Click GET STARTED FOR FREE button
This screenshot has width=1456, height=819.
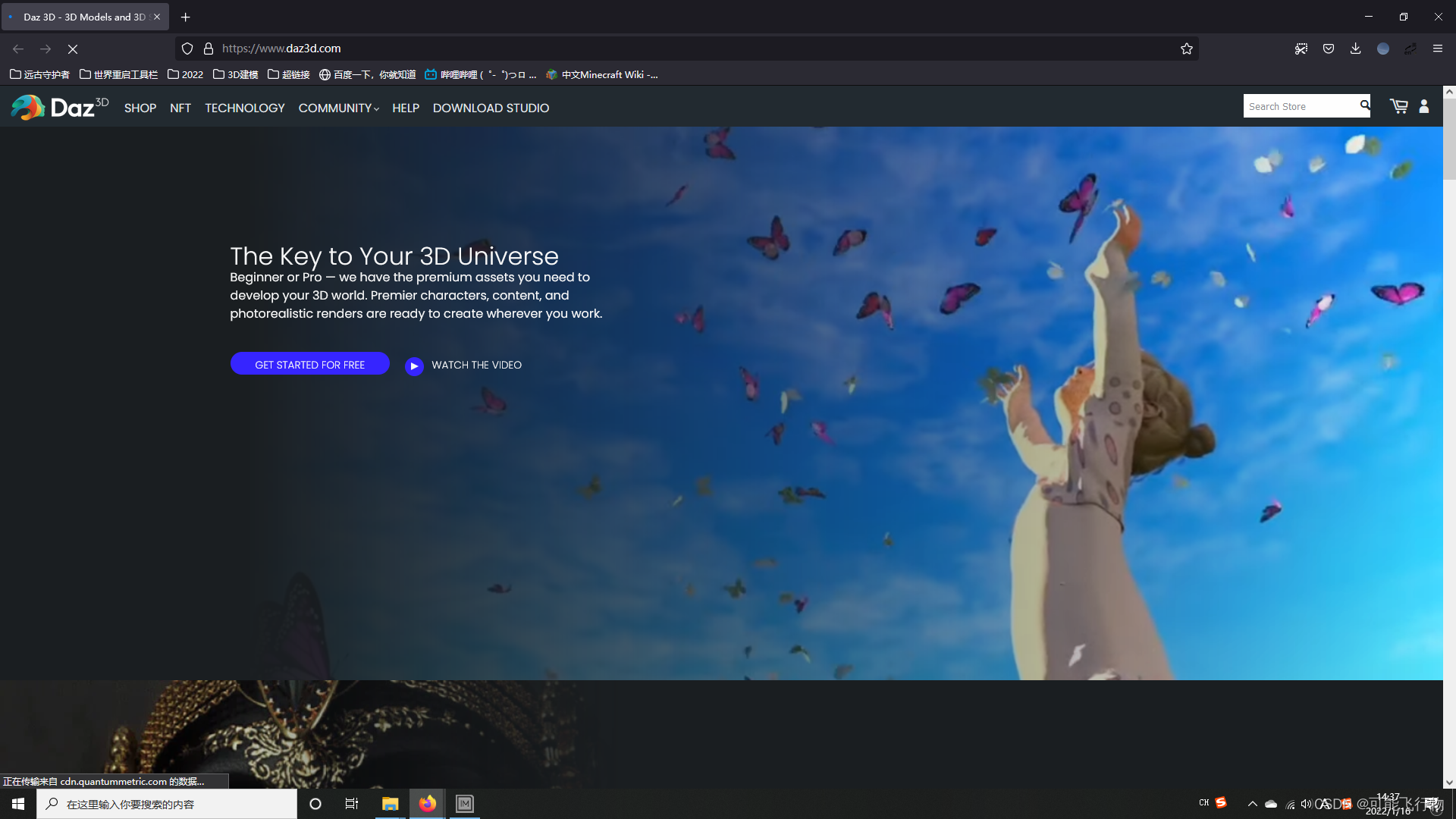(309, 365)
